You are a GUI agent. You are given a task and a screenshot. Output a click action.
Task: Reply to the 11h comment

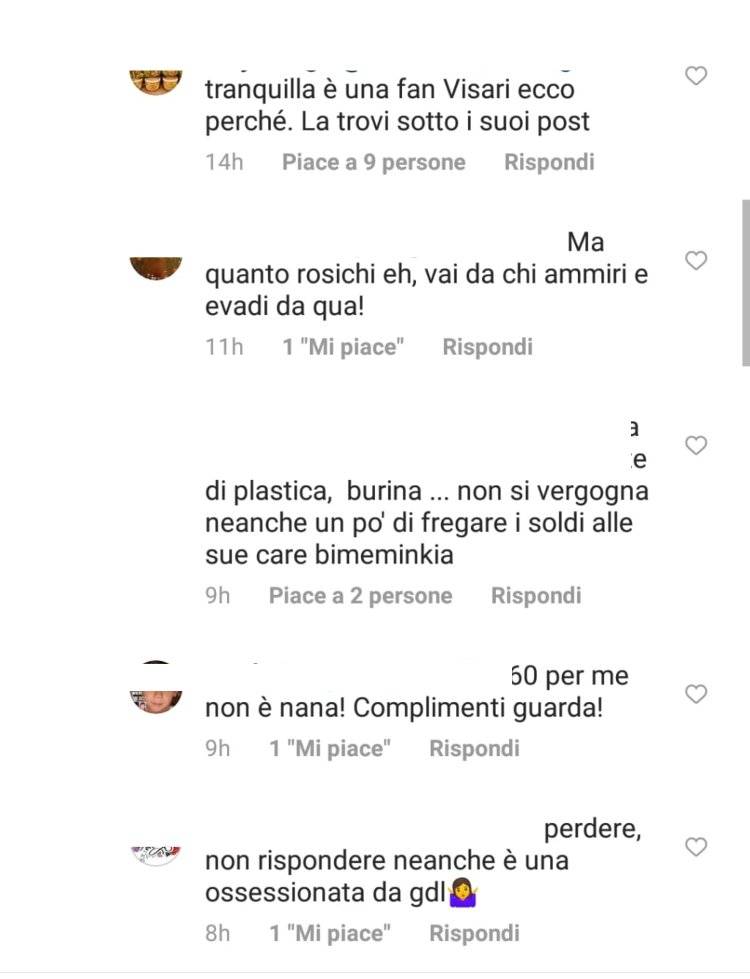(487, 347)
